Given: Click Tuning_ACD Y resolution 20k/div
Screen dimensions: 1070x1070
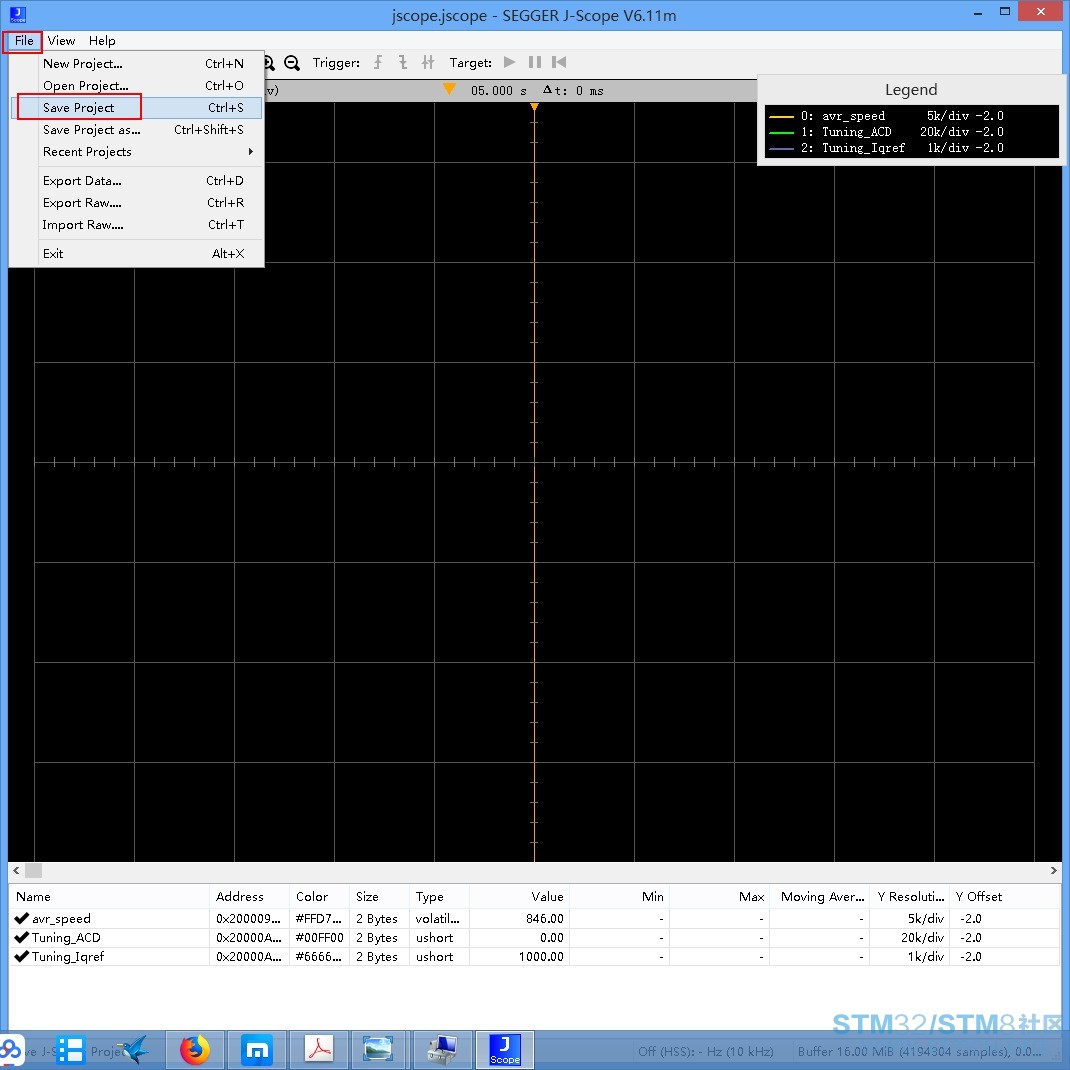Looking at the screenshot, I should 910,938.
